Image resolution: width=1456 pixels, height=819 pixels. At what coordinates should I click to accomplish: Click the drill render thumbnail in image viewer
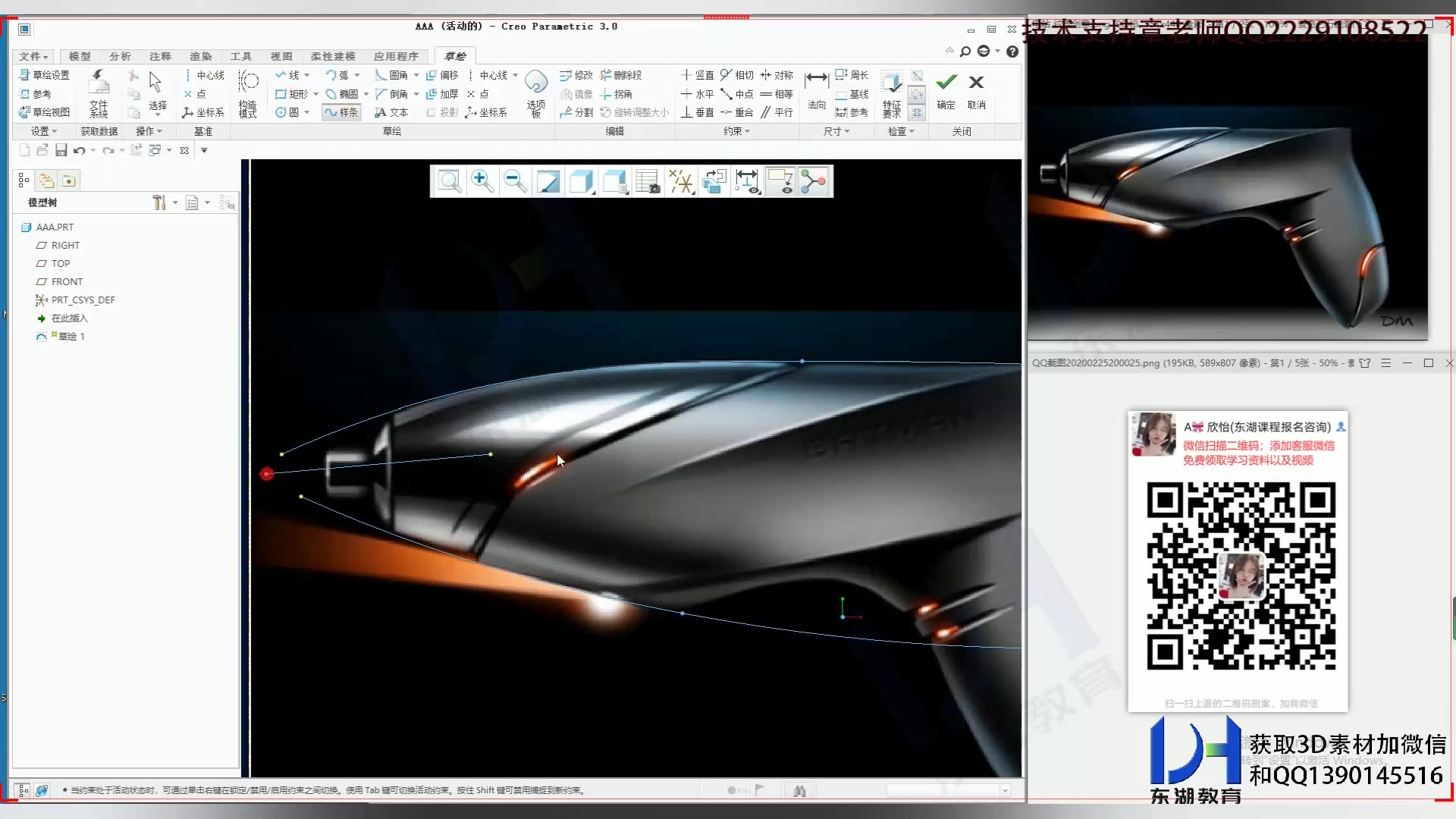pos(1228,186)
